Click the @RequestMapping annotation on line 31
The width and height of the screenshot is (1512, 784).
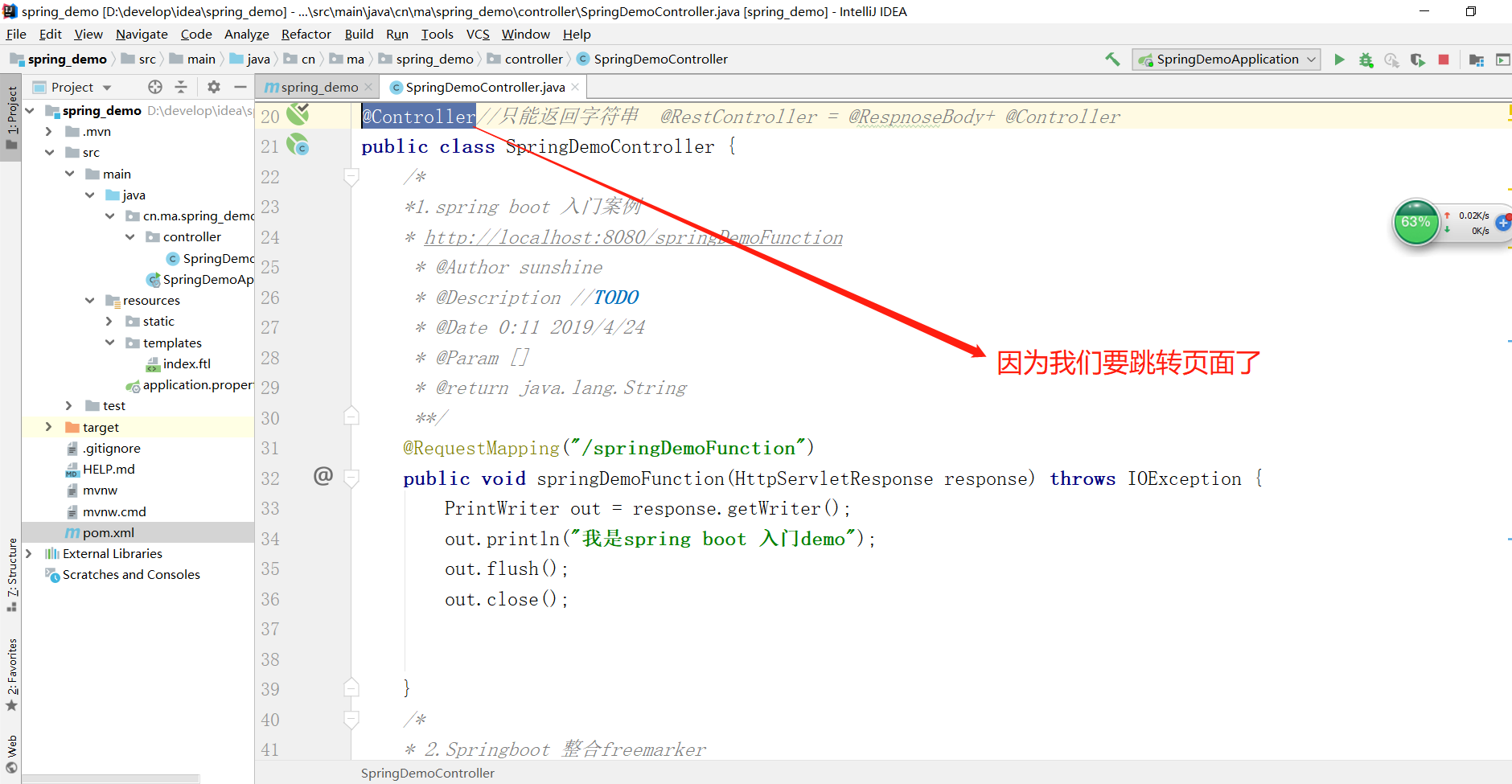pos(481,448)
